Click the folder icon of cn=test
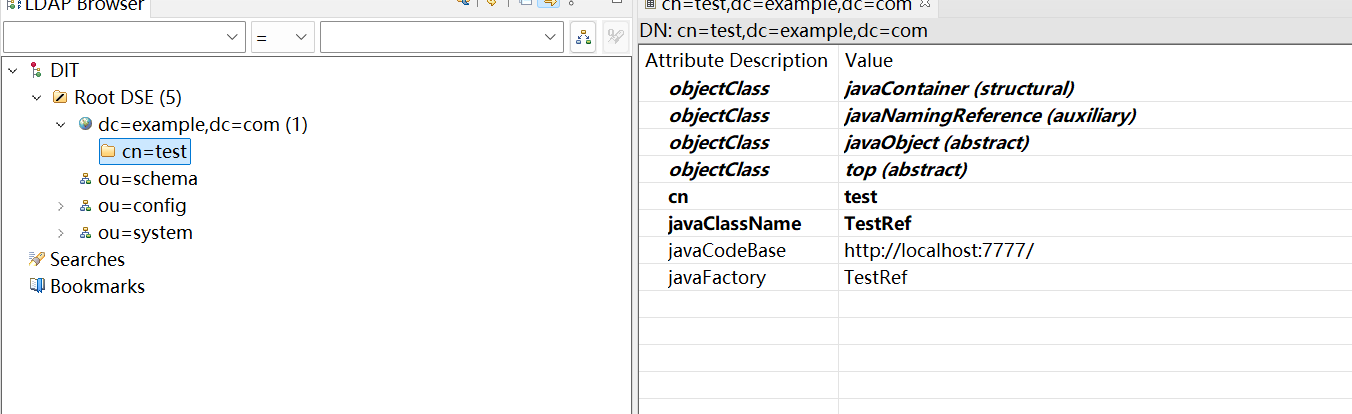 click(x=108, y=152)
